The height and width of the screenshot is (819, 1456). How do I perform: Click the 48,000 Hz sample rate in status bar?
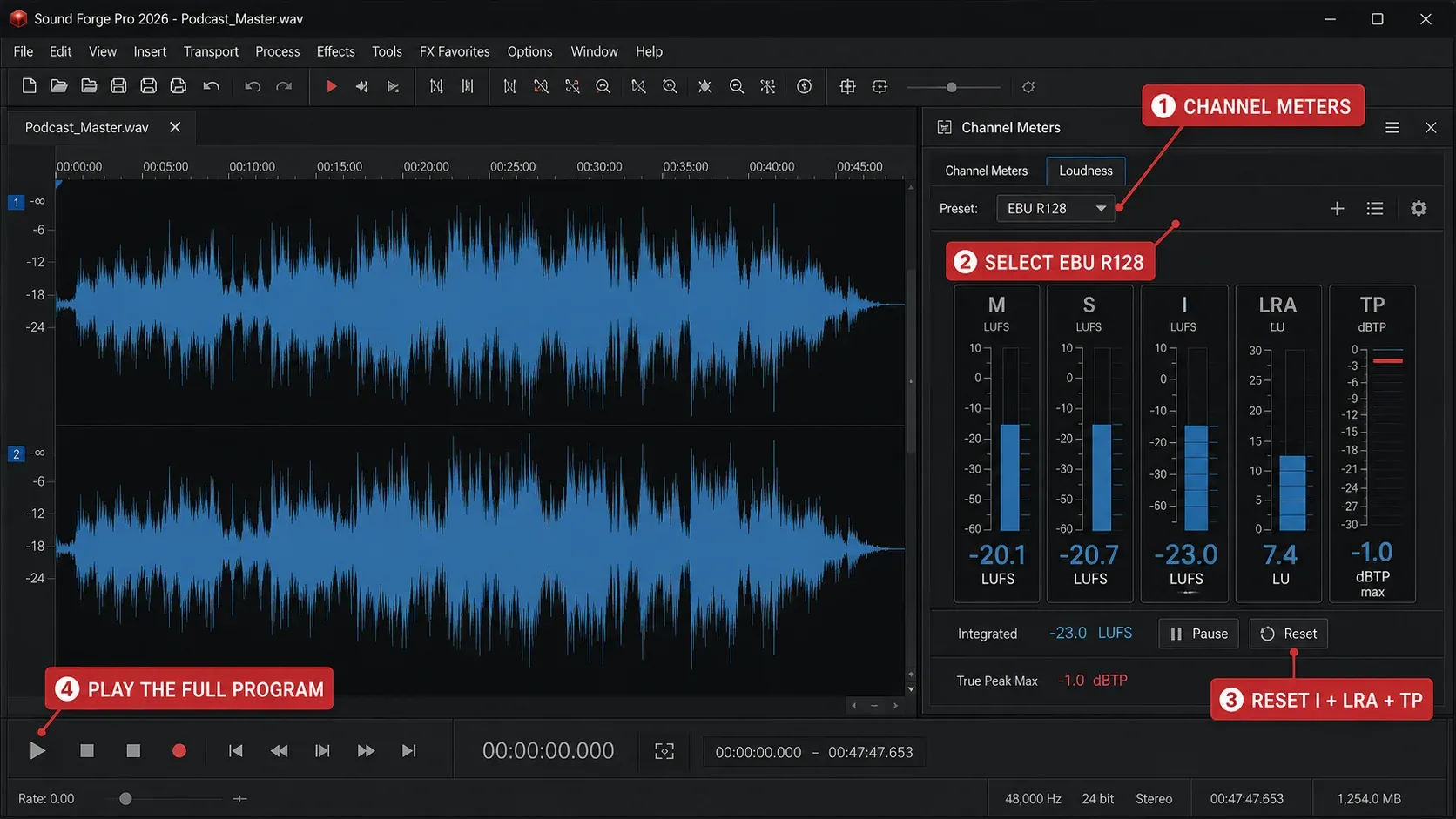[x=1033, y=799]
